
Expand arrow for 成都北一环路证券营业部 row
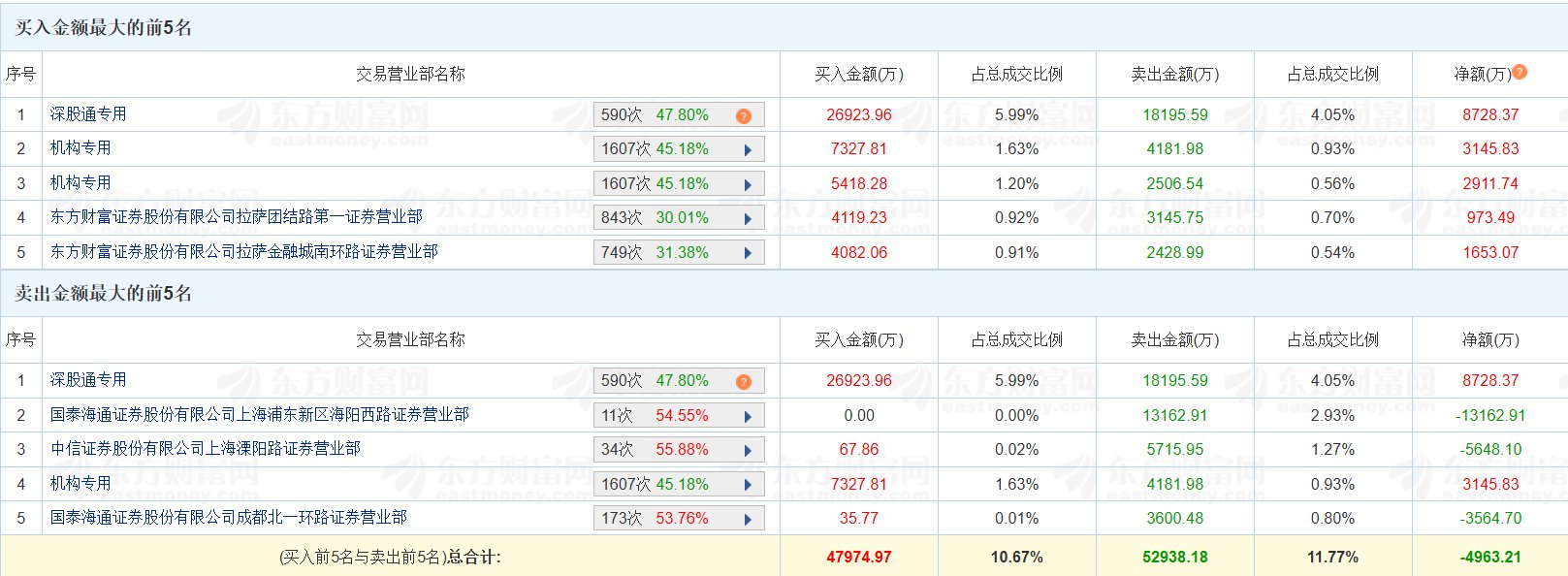tap(748, 519)
